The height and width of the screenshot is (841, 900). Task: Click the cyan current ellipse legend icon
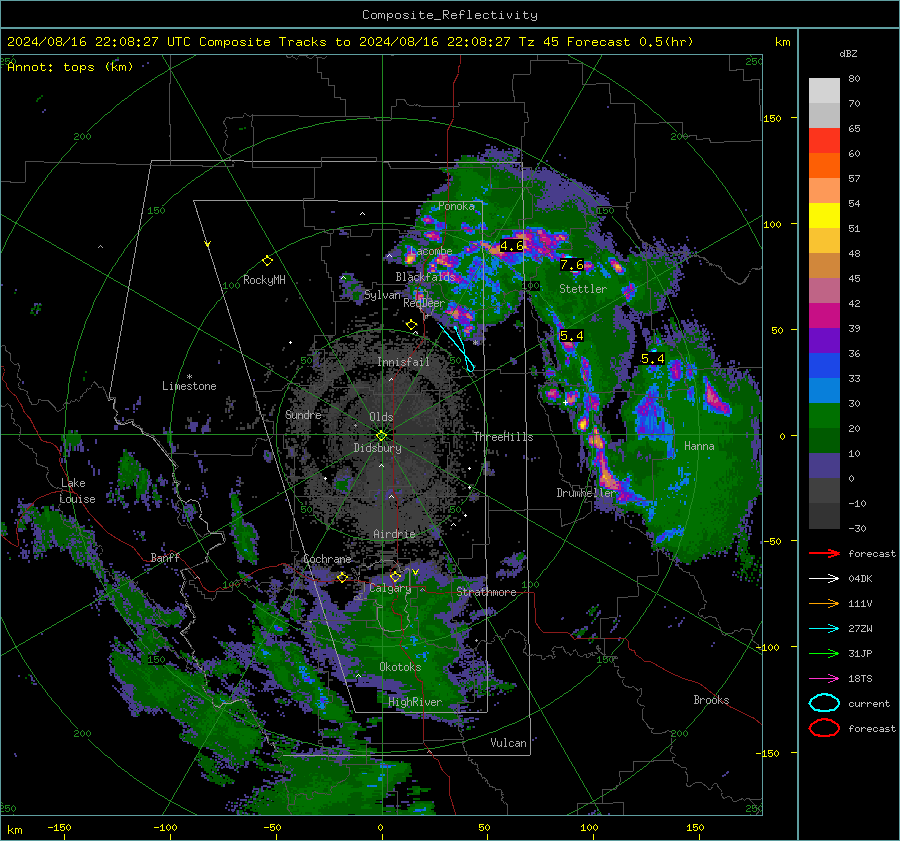824,703
